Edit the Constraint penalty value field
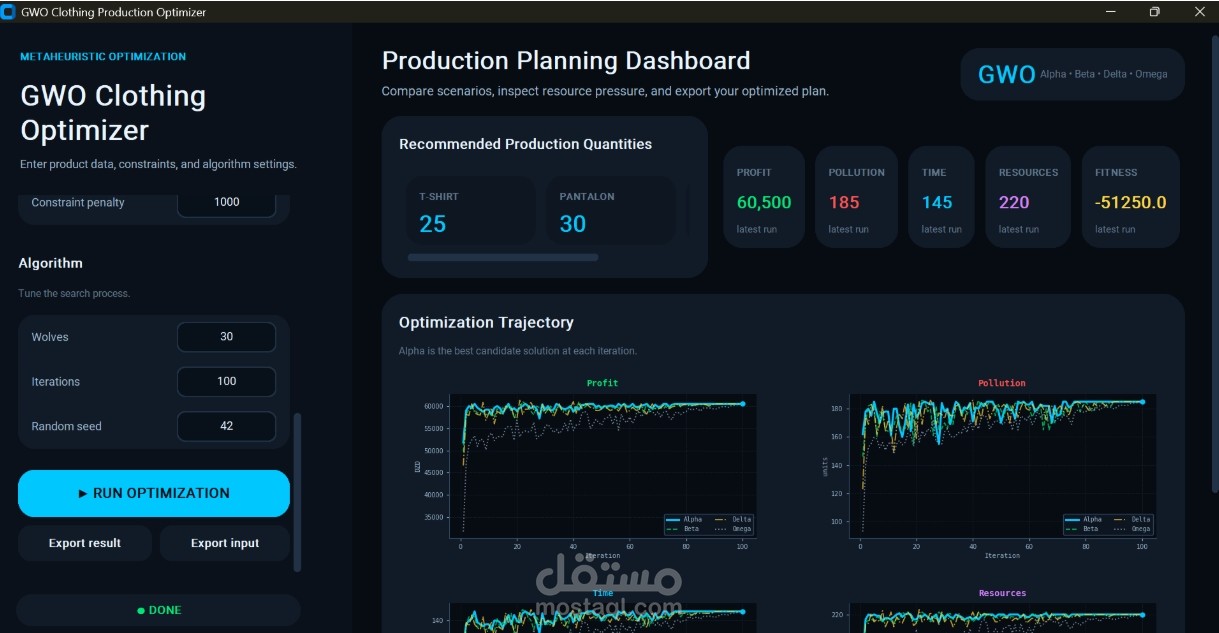Image resolution: width=1219 pixels, height=633 pixels. tap(227, 202)
